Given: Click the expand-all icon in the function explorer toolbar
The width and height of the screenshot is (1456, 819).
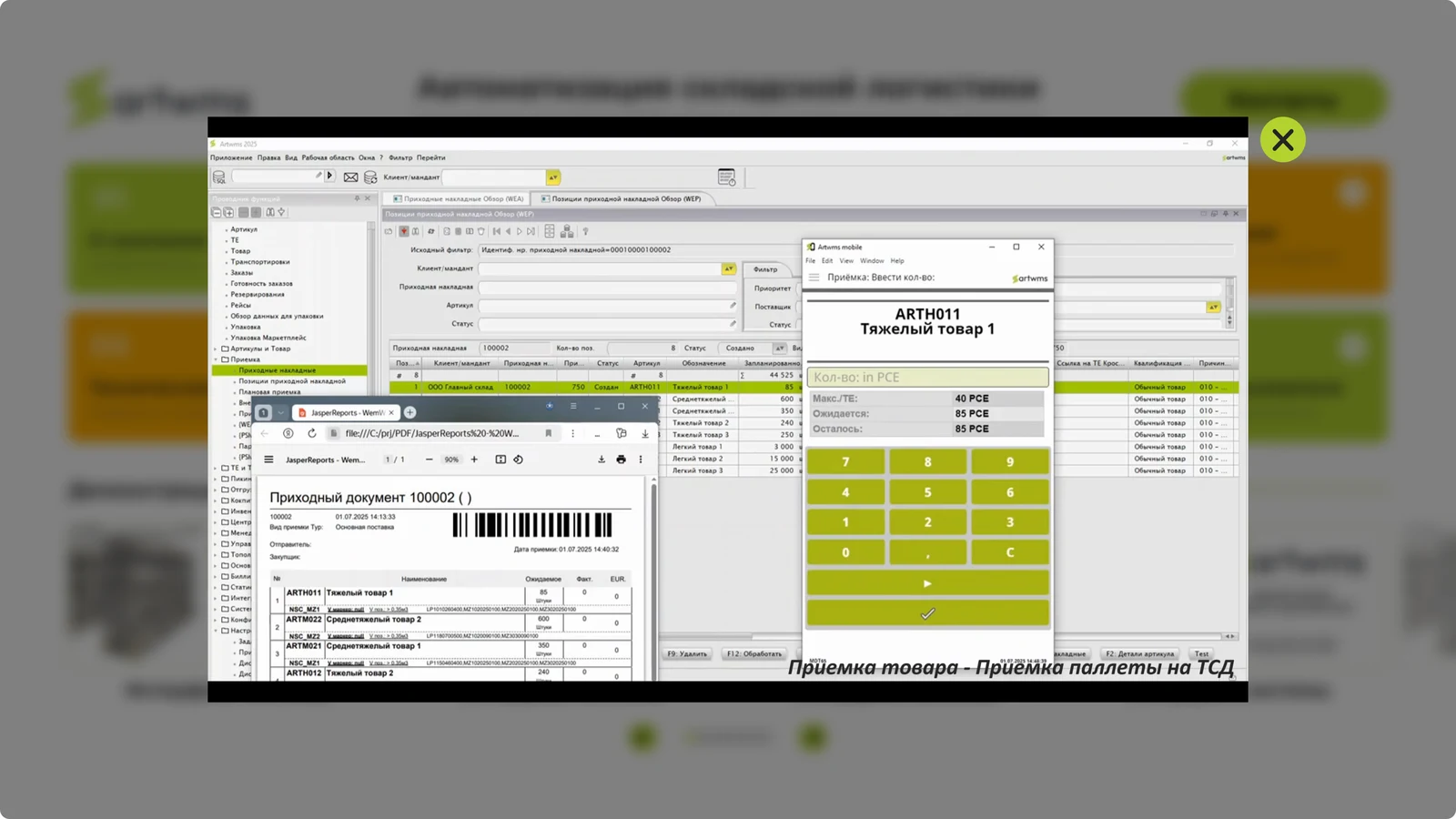Looking at the screenshot, I should coord(228,212).
